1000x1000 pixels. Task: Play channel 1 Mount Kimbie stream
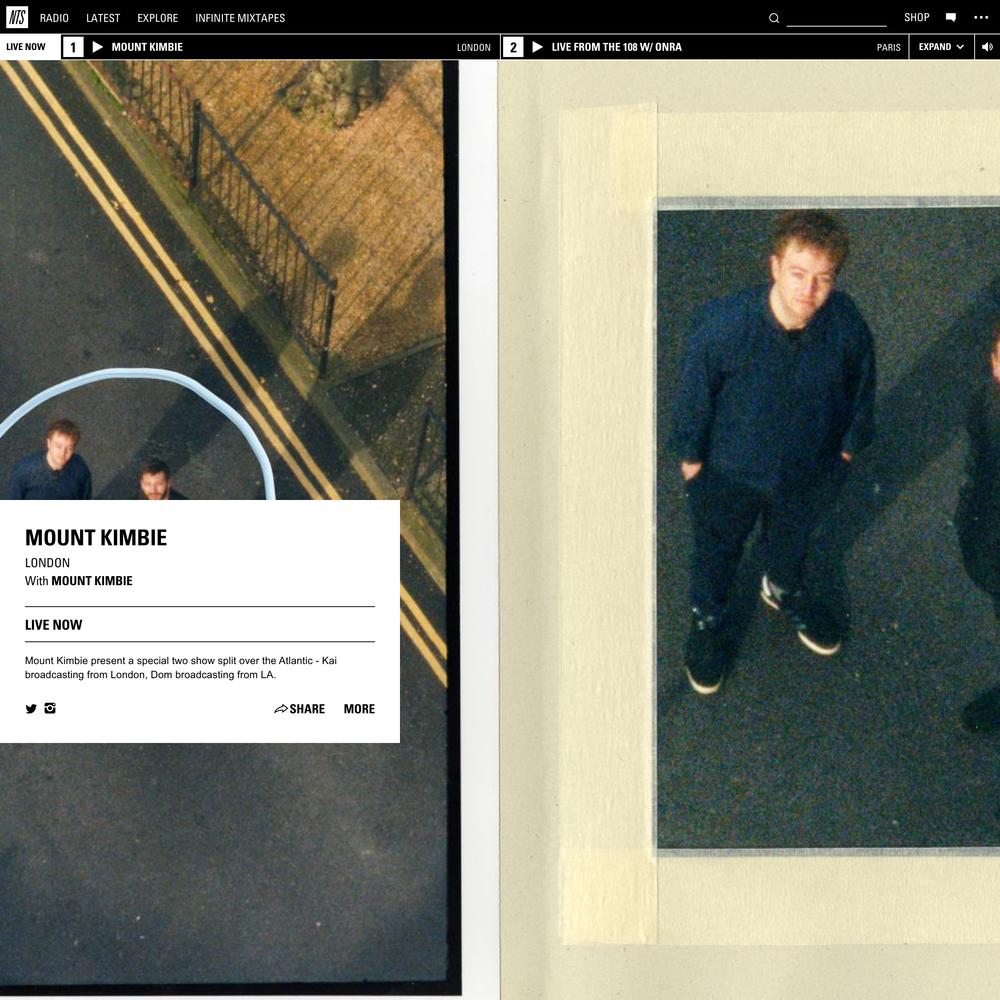pyautogui.click(x=98, y=47)
